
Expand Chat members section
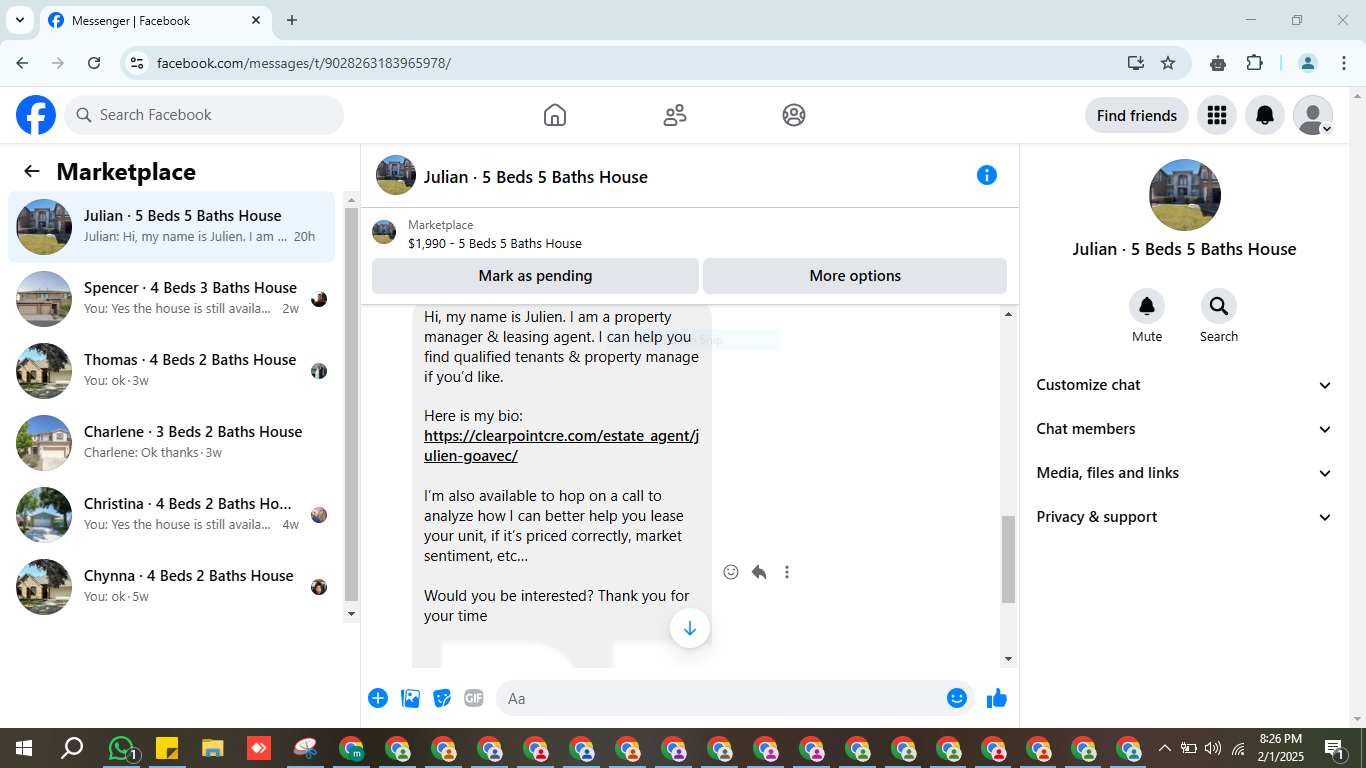pyautogui.click(x=1185, y=429)
